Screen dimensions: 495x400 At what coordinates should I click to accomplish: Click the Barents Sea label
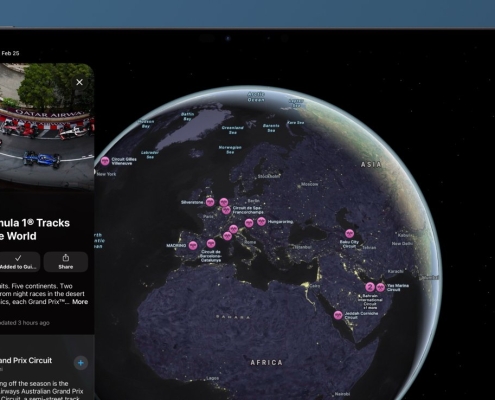[x=271, y=128]
